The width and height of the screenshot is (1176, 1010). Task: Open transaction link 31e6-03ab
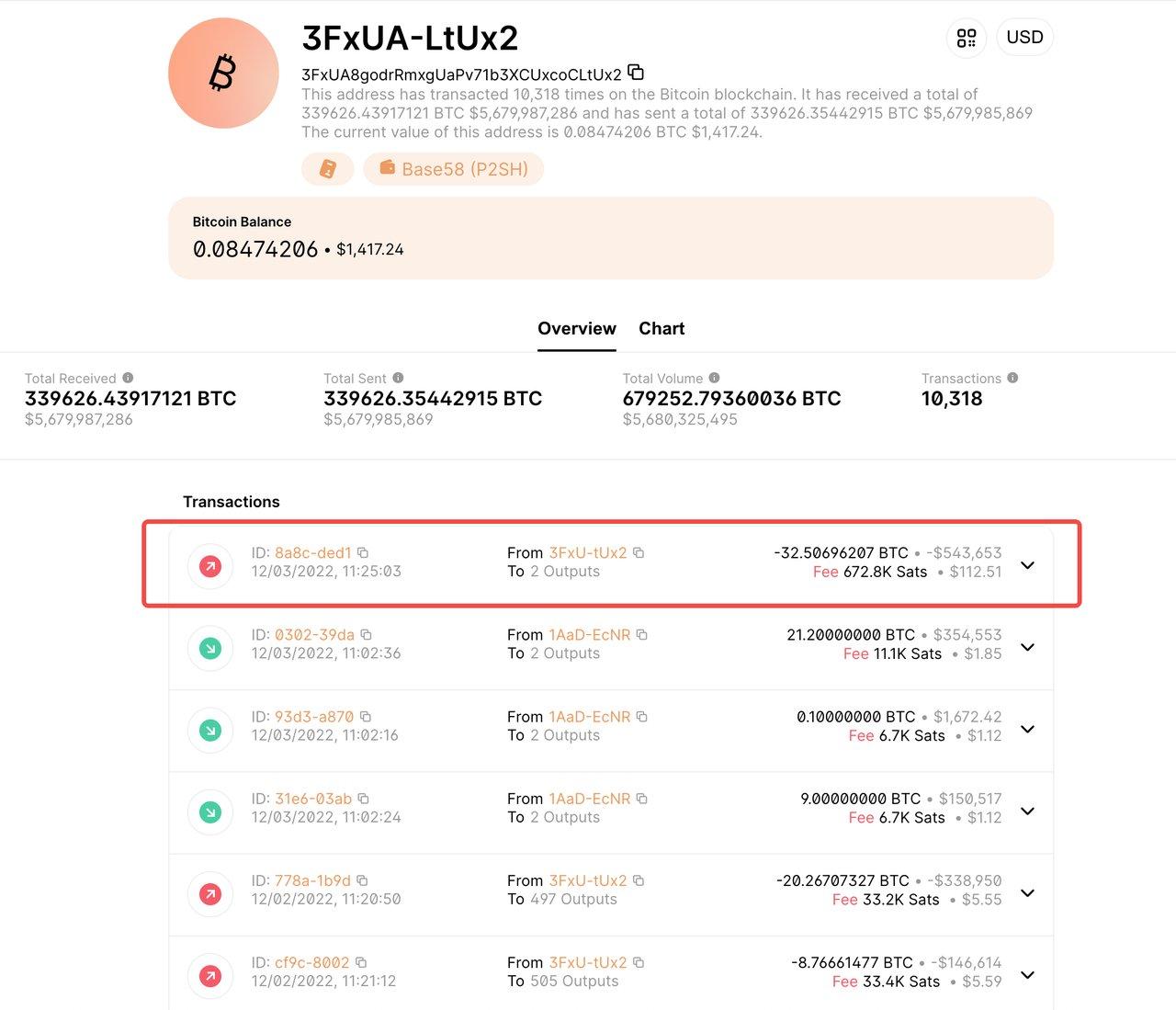coord(313,799)
